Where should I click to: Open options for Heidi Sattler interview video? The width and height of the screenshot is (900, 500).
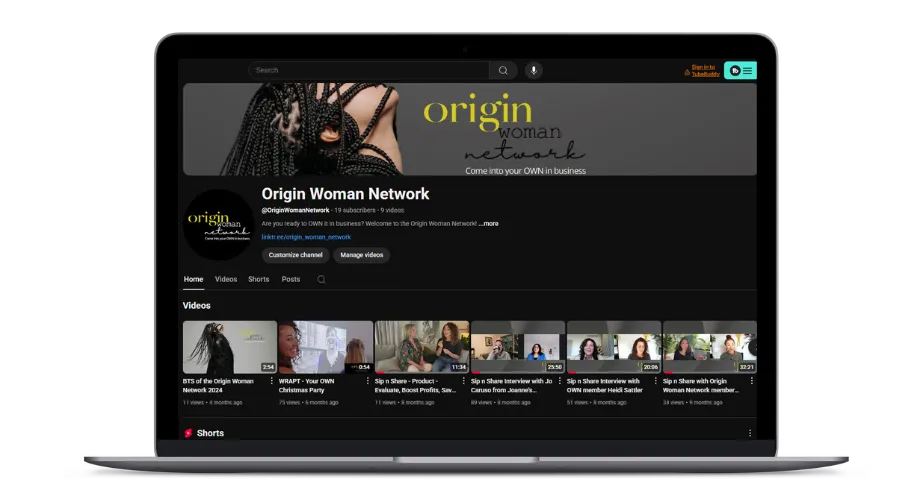[655, 381]
